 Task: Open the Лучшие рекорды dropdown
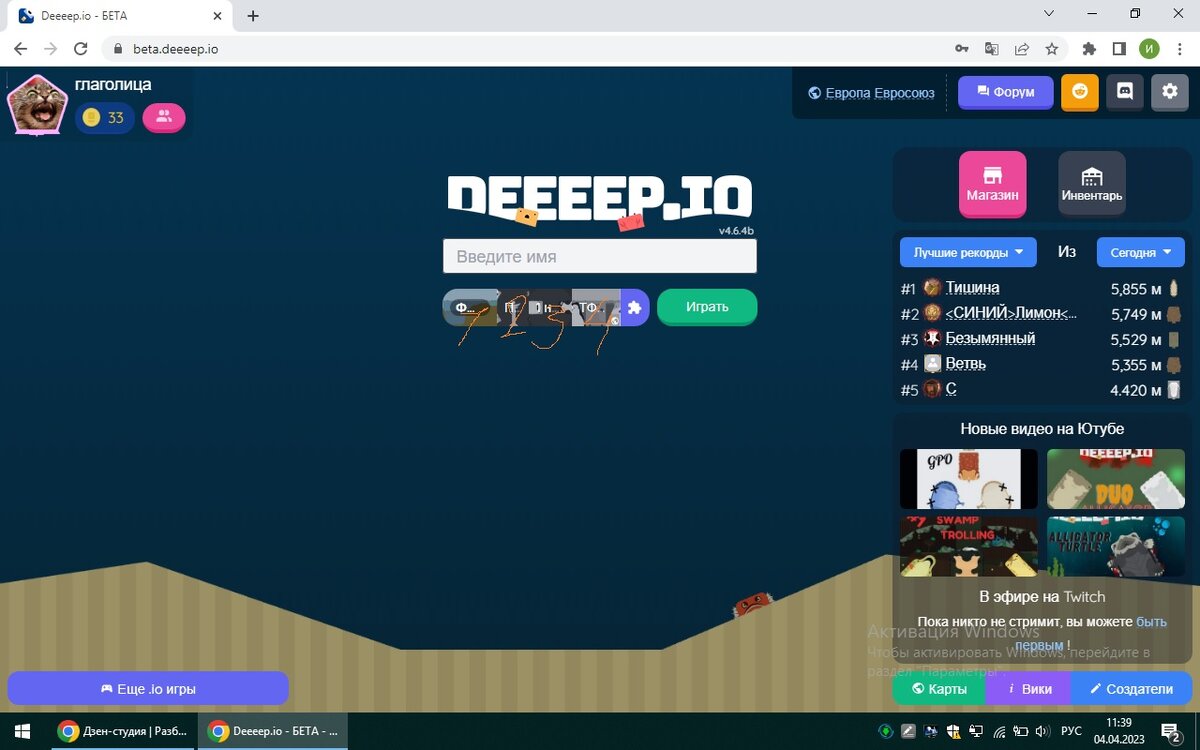(968, 252)
